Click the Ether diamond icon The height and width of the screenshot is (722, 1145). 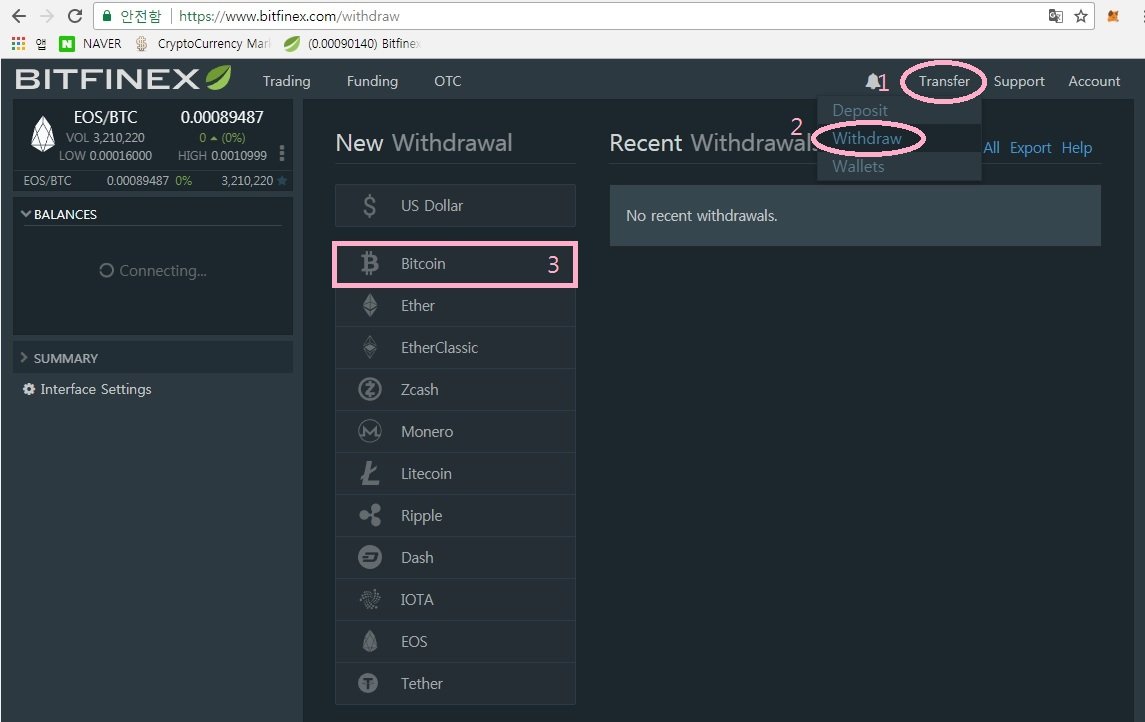(370, 305)
